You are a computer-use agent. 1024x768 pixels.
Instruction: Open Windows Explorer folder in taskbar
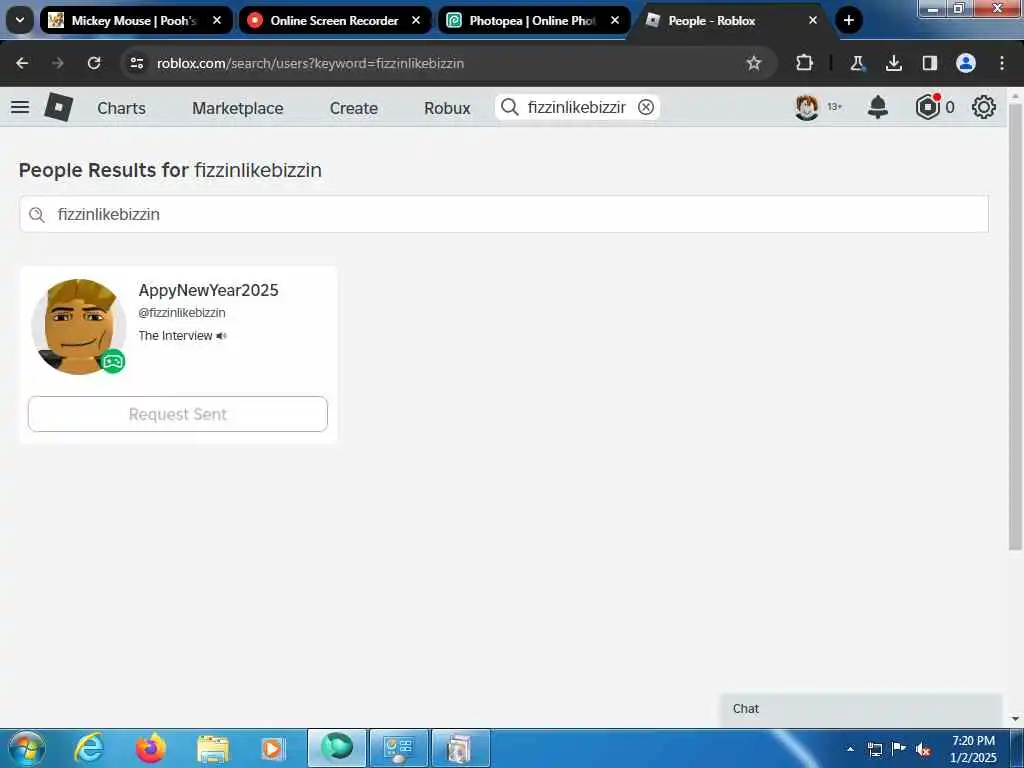[x=213, y=749]
